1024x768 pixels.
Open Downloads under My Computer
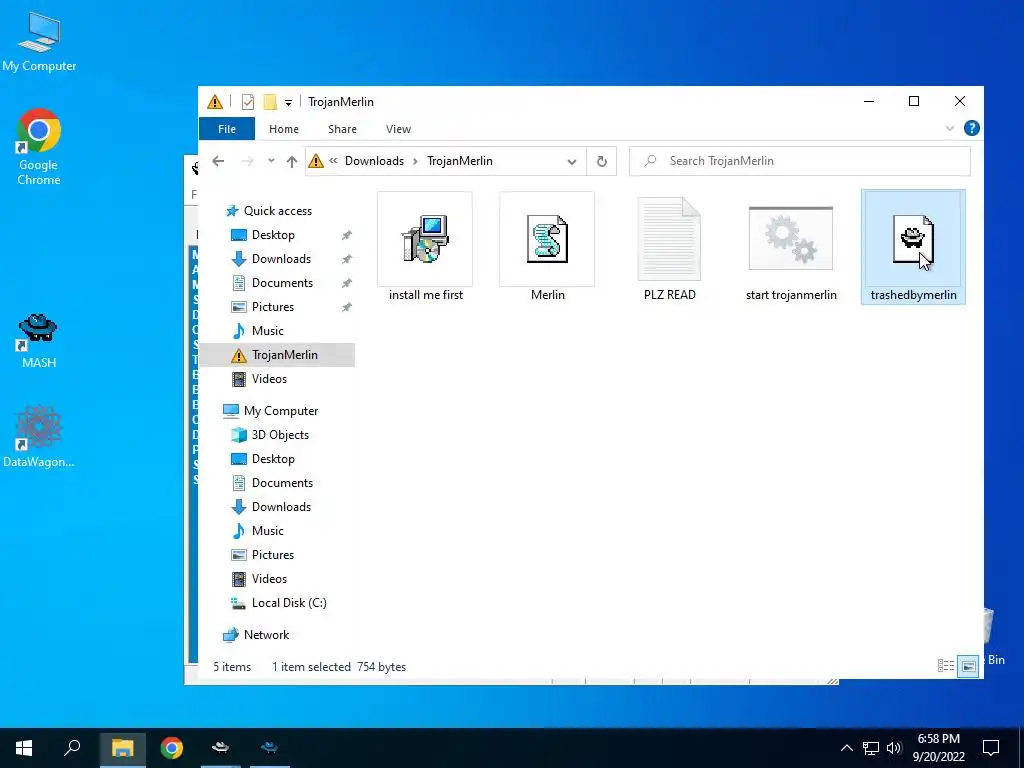[281, 507]
